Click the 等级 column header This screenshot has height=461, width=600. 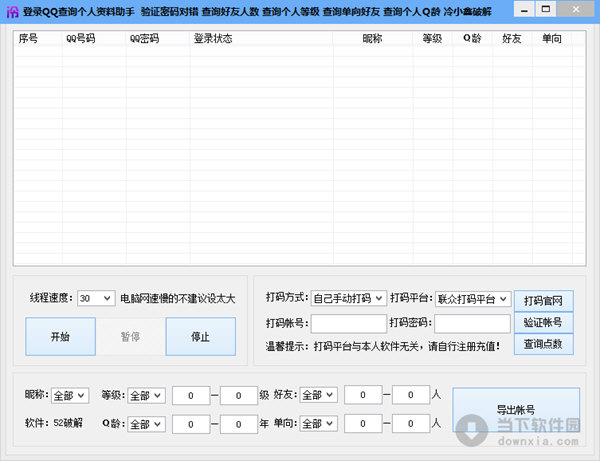[433, 38]
